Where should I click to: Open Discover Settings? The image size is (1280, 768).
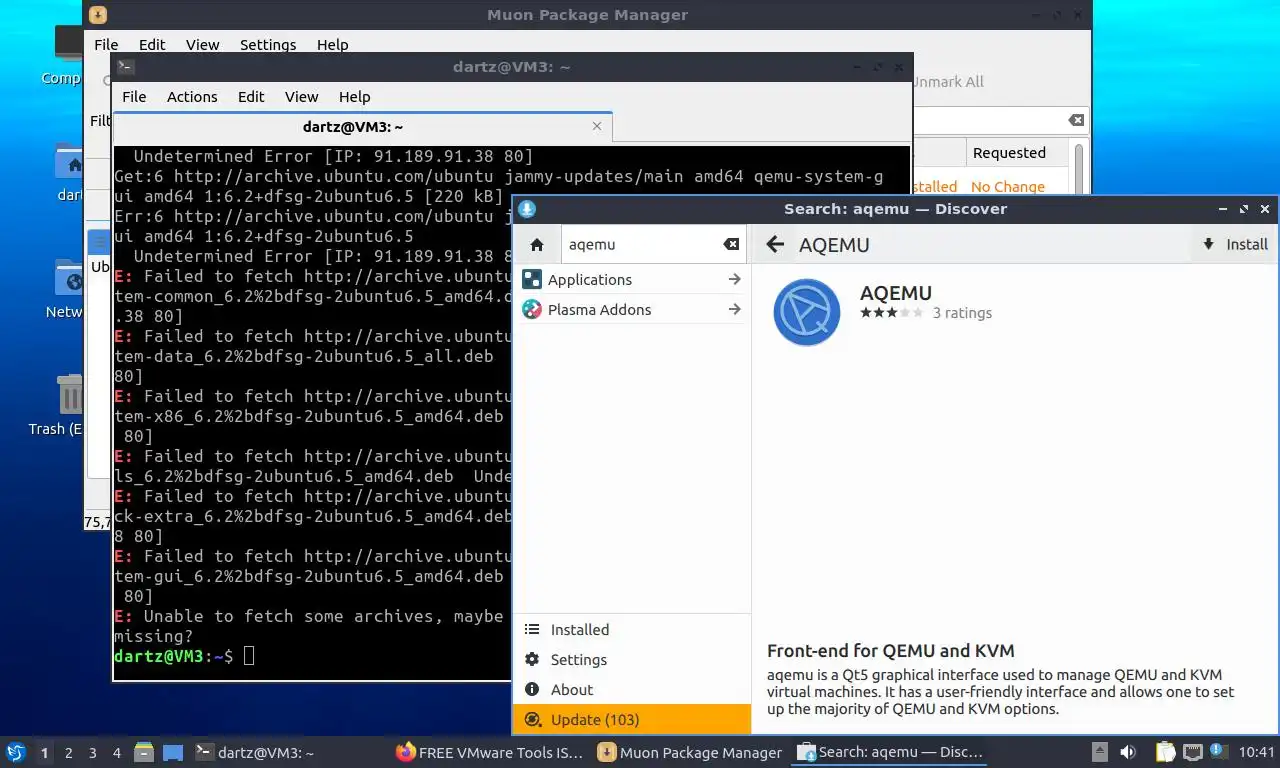click(632, 659)
